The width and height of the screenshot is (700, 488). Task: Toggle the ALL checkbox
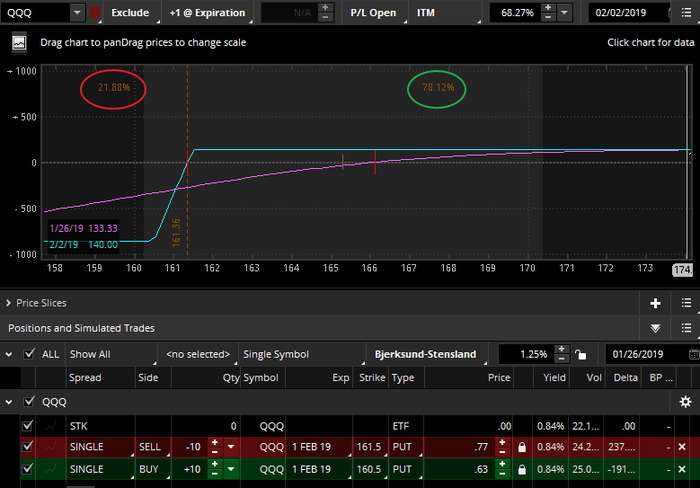coord(29,354)
